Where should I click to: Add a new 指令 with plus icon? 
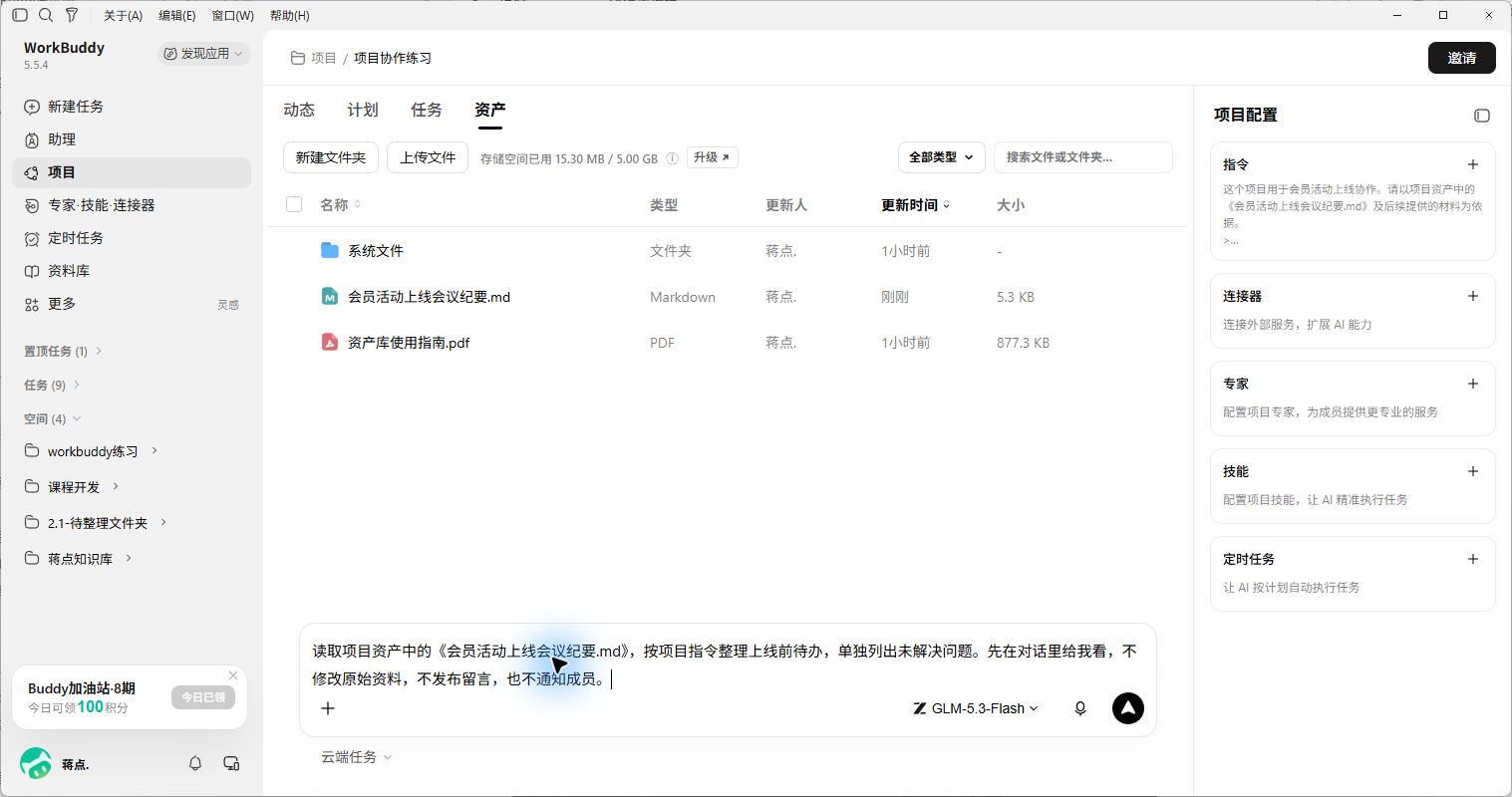(1473, 164)
